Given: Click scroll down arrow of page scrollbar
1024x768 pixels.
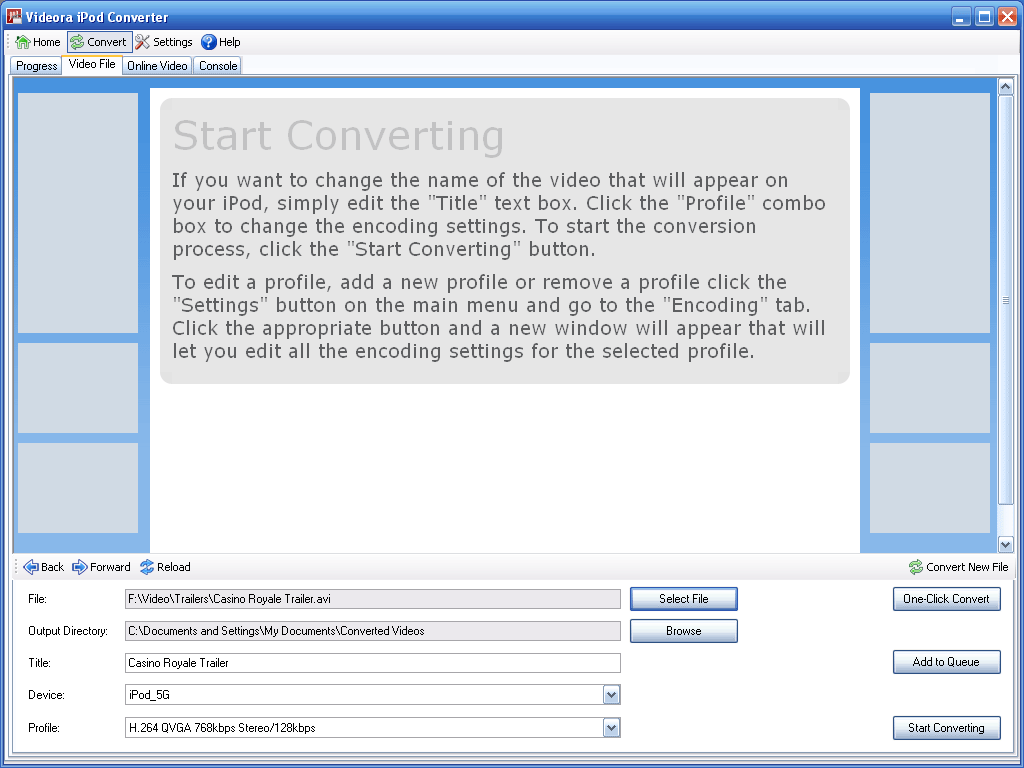Looking at the screenshot, I should tap(1006, 544).
